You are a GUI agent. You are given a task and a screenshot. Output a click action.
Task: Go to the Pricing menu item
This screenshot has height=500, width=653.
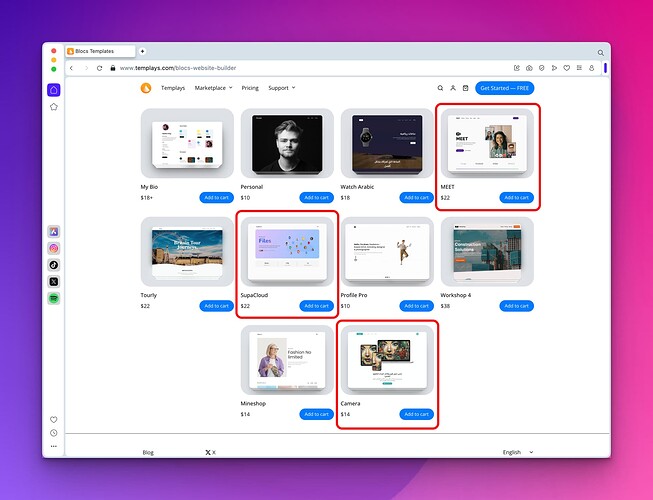pos(250,88)
